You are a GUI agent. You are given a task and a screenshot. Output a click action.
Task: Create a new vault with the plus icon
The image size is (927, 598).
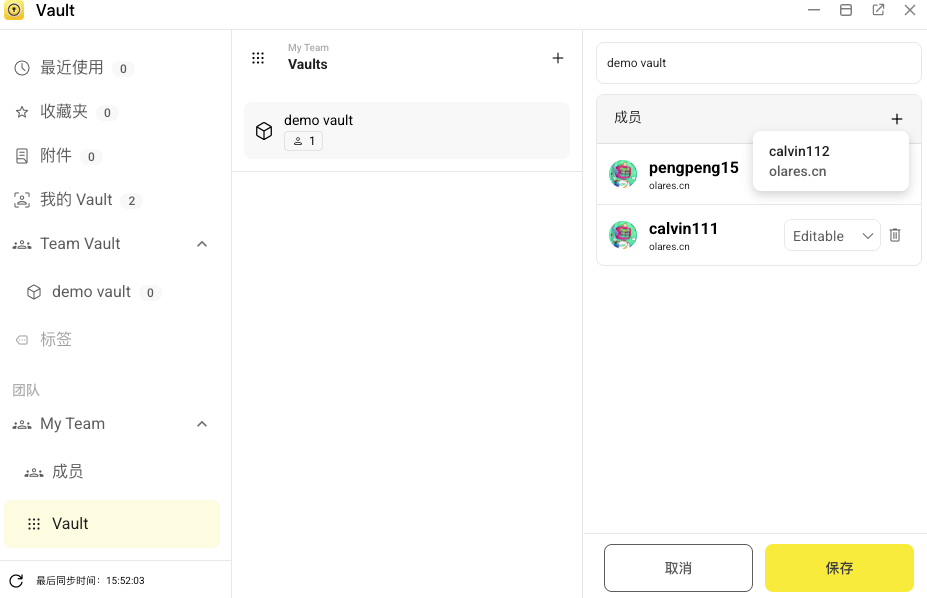(x=557, y=57)
